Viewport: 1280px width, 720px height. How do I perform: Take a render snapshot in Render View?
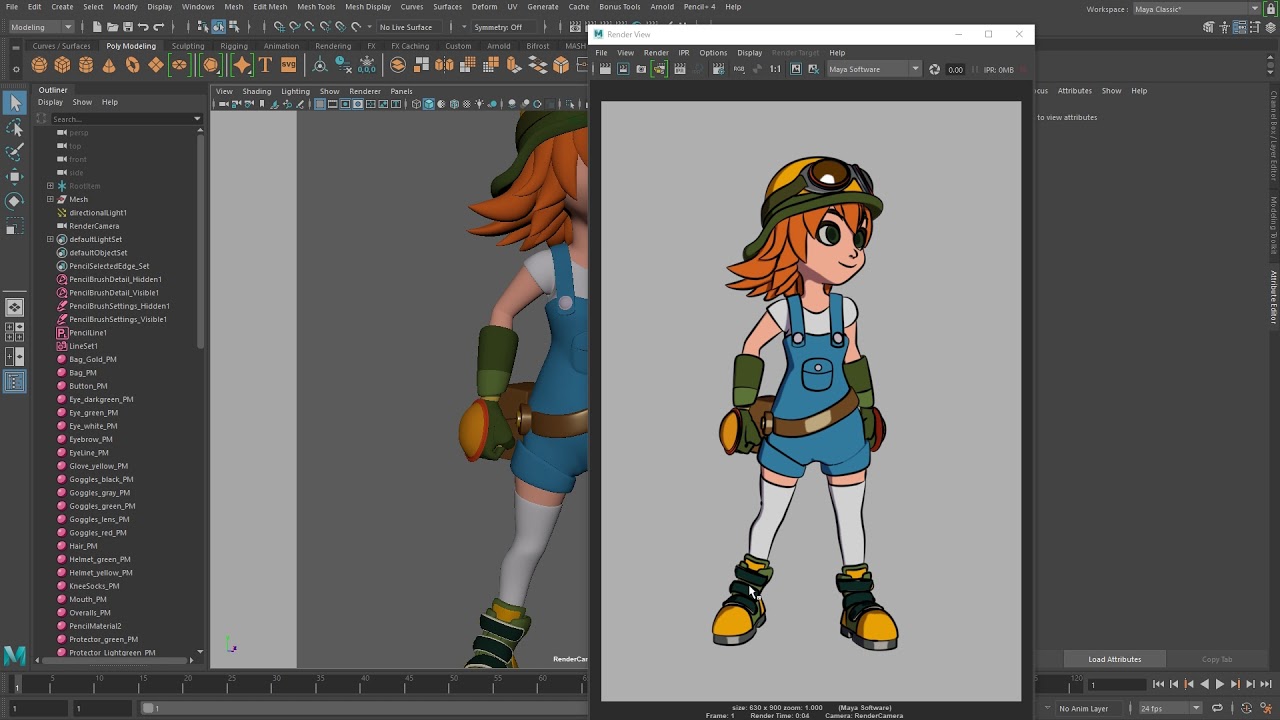click(640, 69)
